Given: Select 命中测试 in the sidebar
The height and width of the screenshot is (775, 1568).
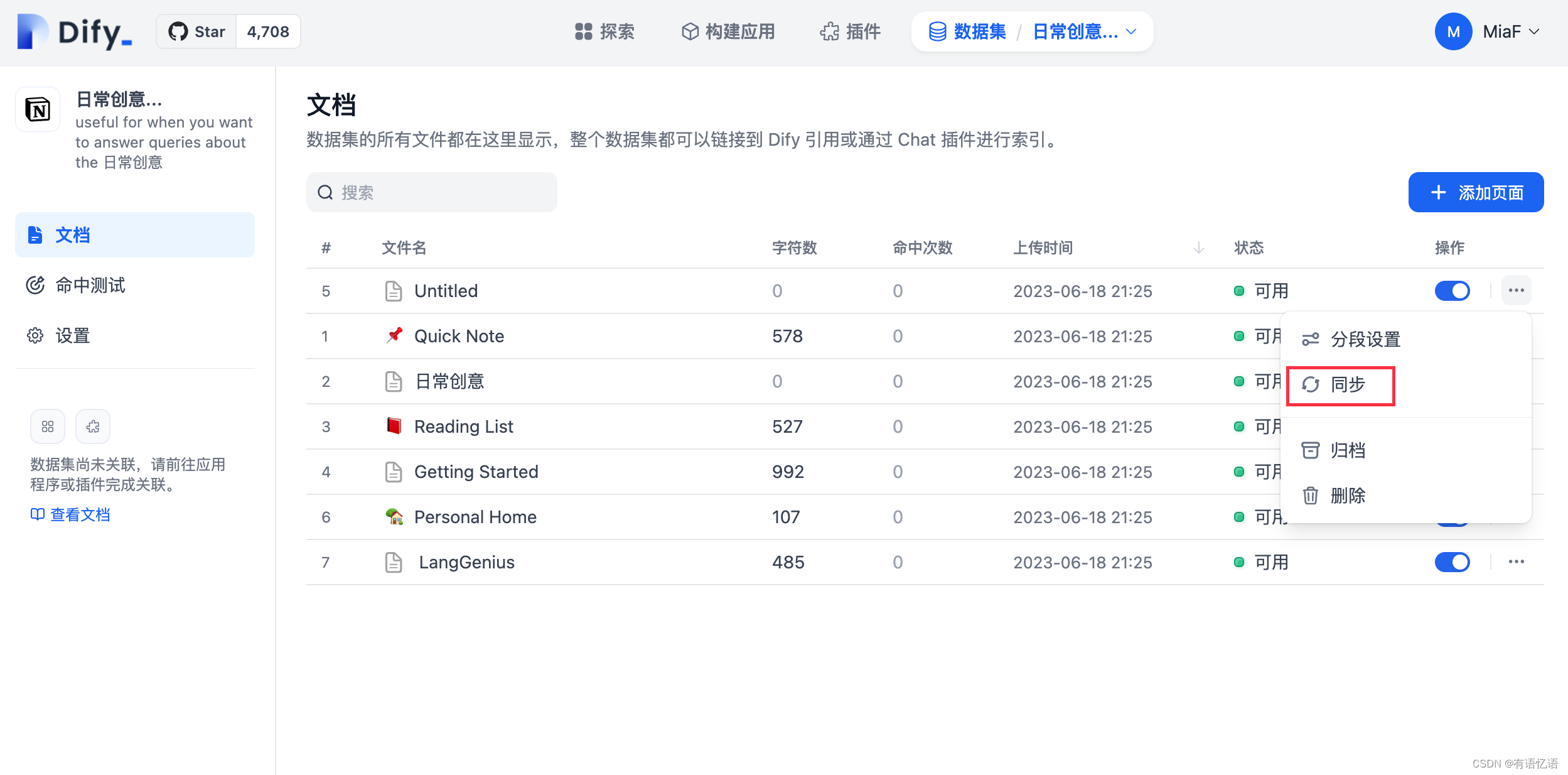Looking at the screenshot, I should tap(135, 285).
